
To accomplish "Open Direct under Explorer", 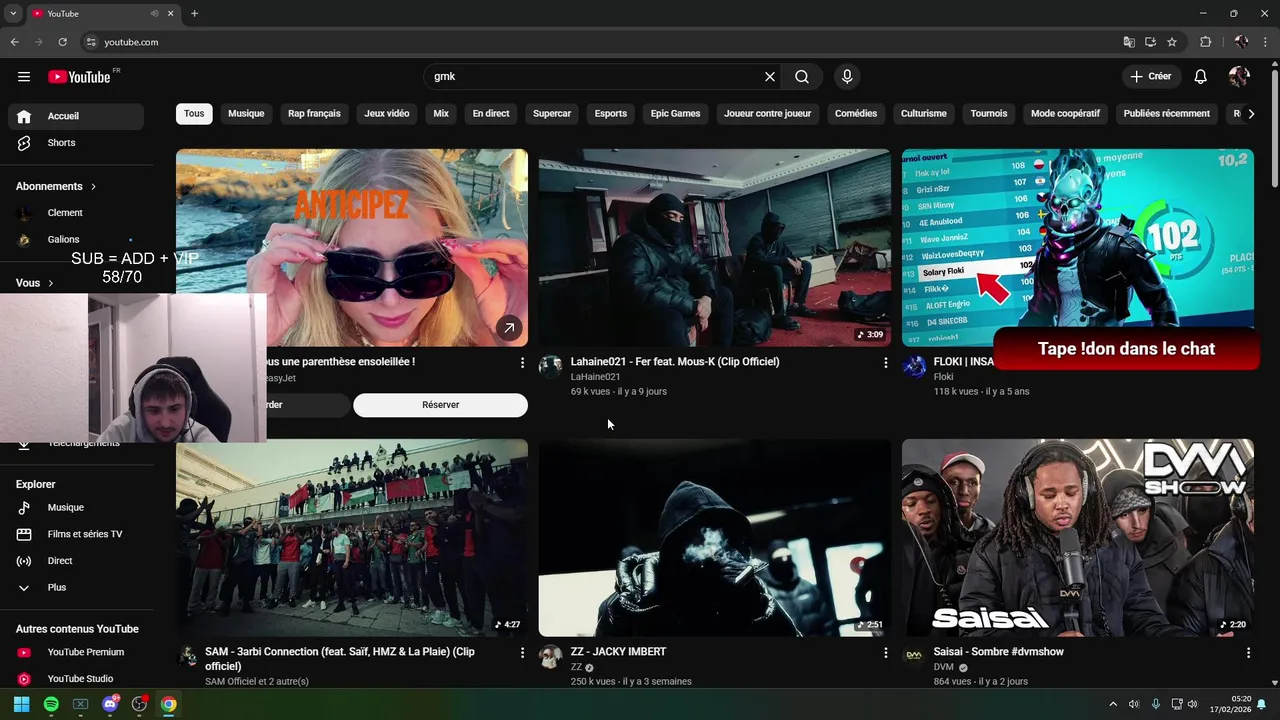I will click(x=76, y=561).
